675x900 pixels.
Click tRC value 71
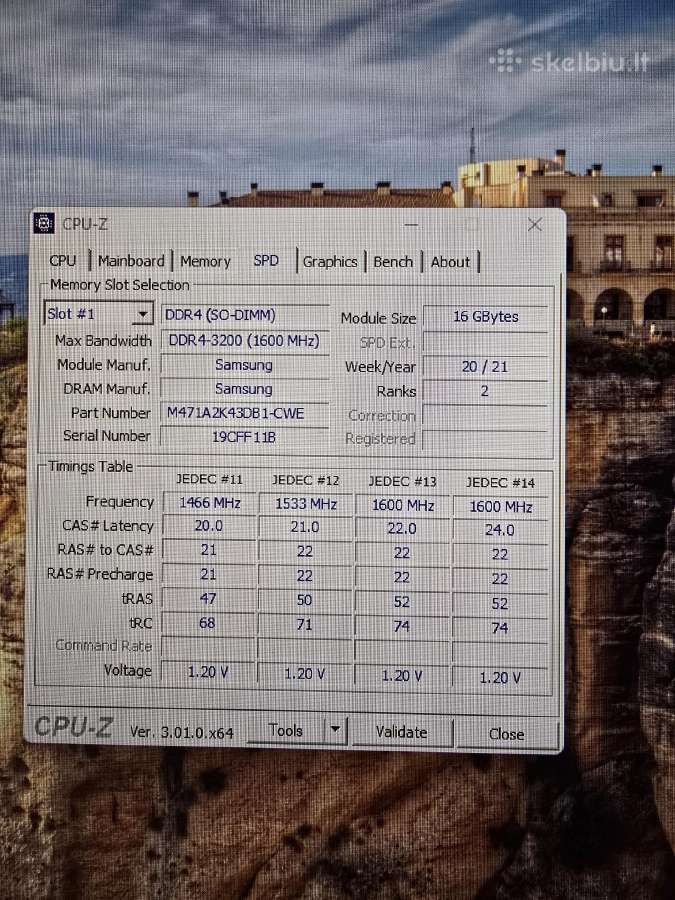(x=305, y=624)
